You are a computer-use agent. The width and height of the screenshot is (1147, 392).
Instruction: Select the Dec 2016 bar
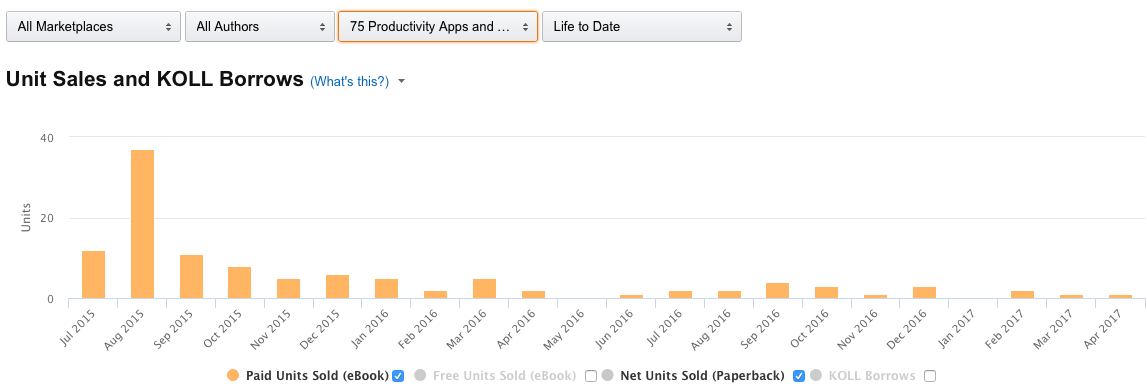point(925,293)
